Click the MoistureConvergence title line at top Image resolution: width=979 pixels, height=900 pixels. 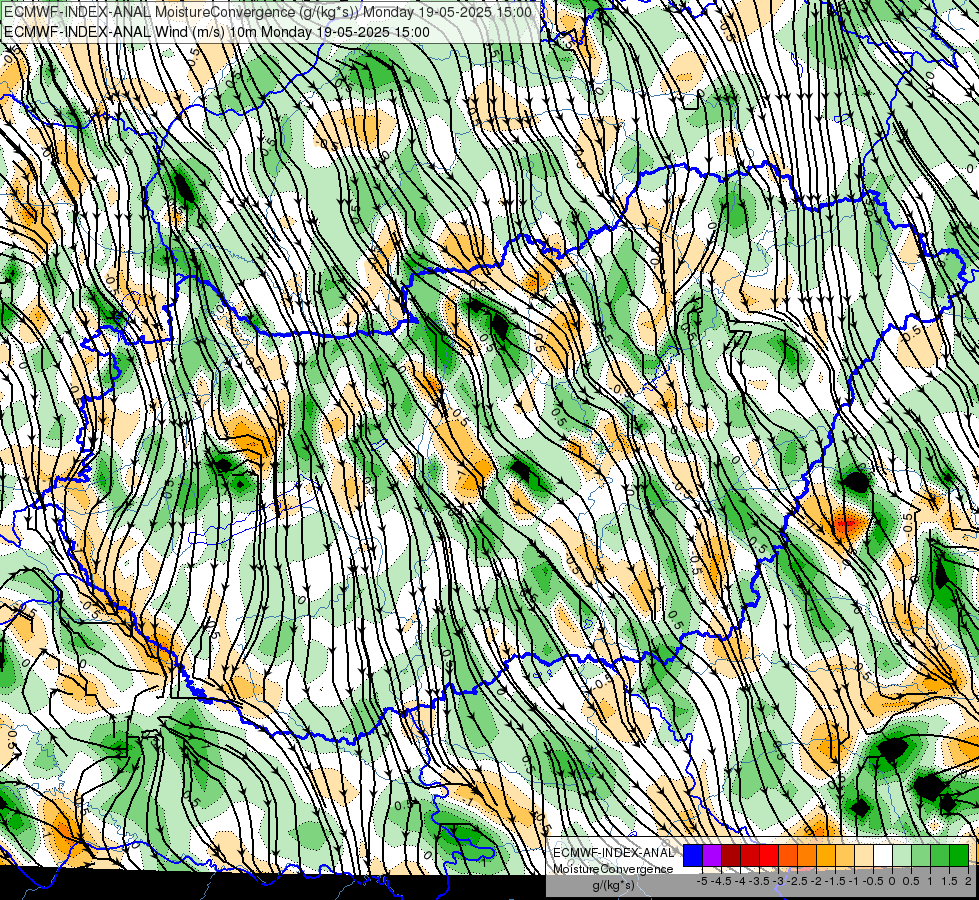(x=268, y=12)
